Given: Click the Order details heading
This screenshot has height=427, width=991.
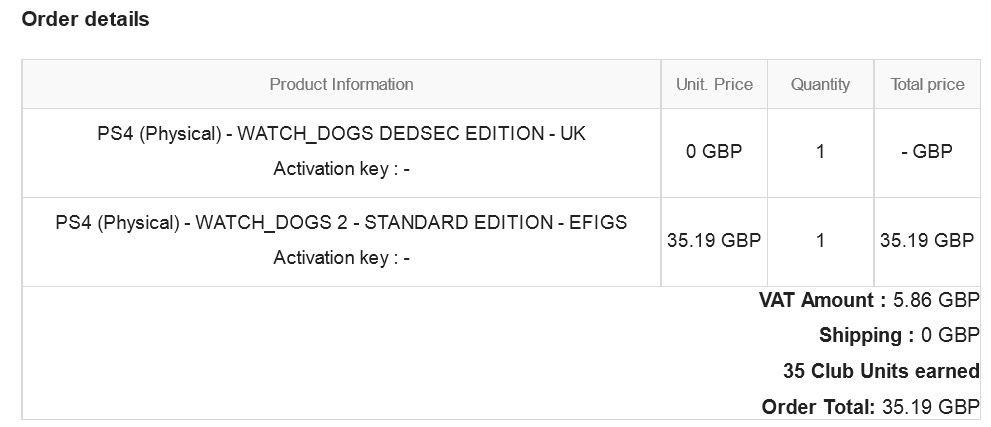Looking at the screenshot, I should tap(85, 19).
